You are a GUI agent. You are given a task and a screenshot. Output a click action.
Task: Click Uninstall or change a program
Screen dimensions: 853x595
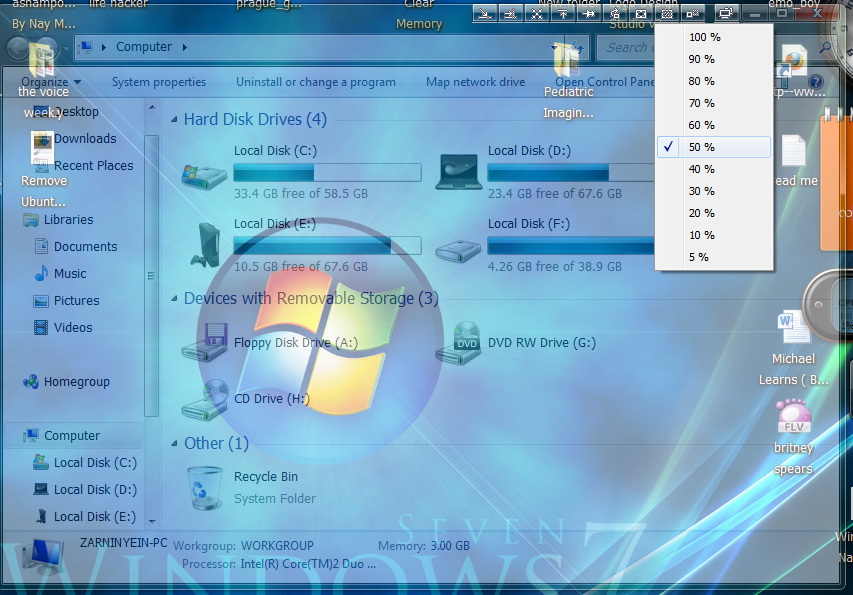[316, 82]
